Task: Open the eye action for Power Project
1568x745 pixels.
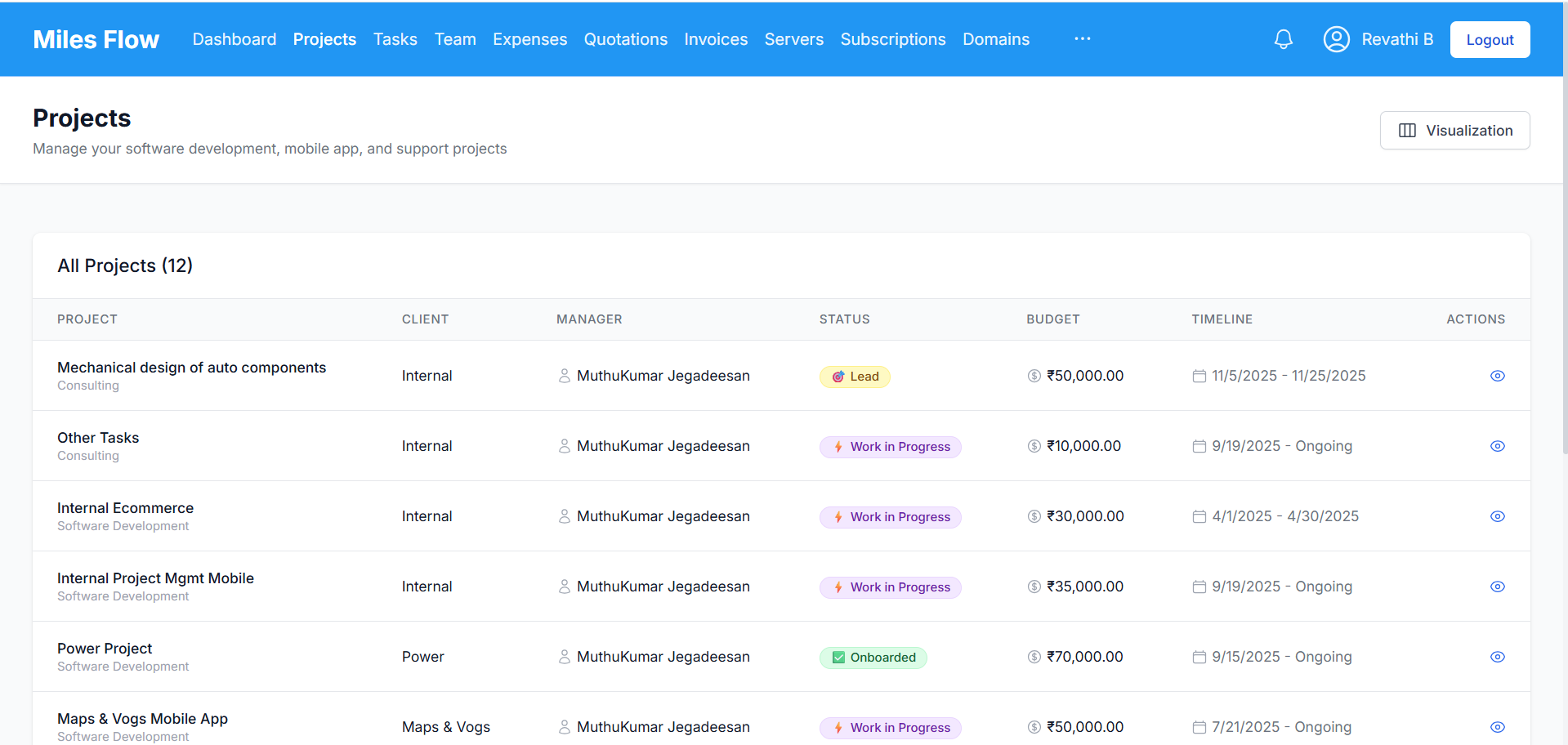Action: tap(1497, 656)
